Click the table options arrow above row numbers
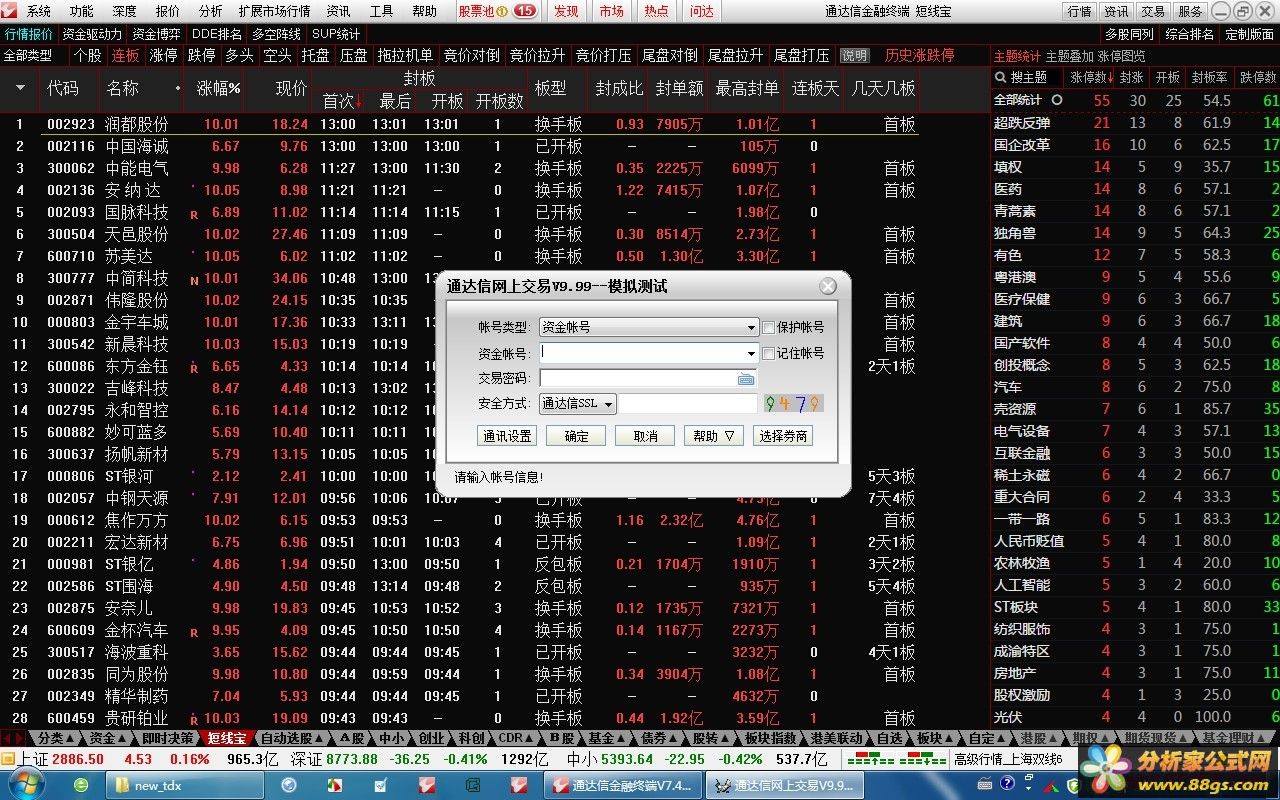 [x=20, y=88]
